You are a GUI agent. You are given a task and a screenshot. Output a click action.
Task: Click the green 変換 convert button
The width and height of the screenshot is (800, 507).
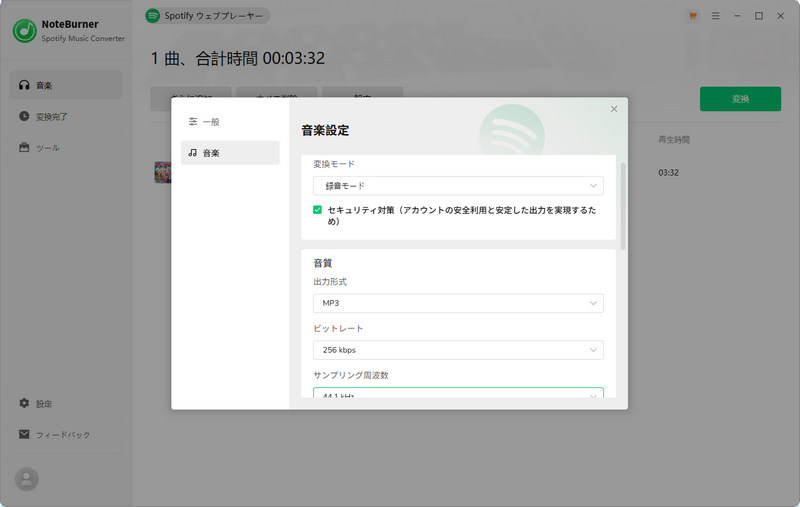740,99
